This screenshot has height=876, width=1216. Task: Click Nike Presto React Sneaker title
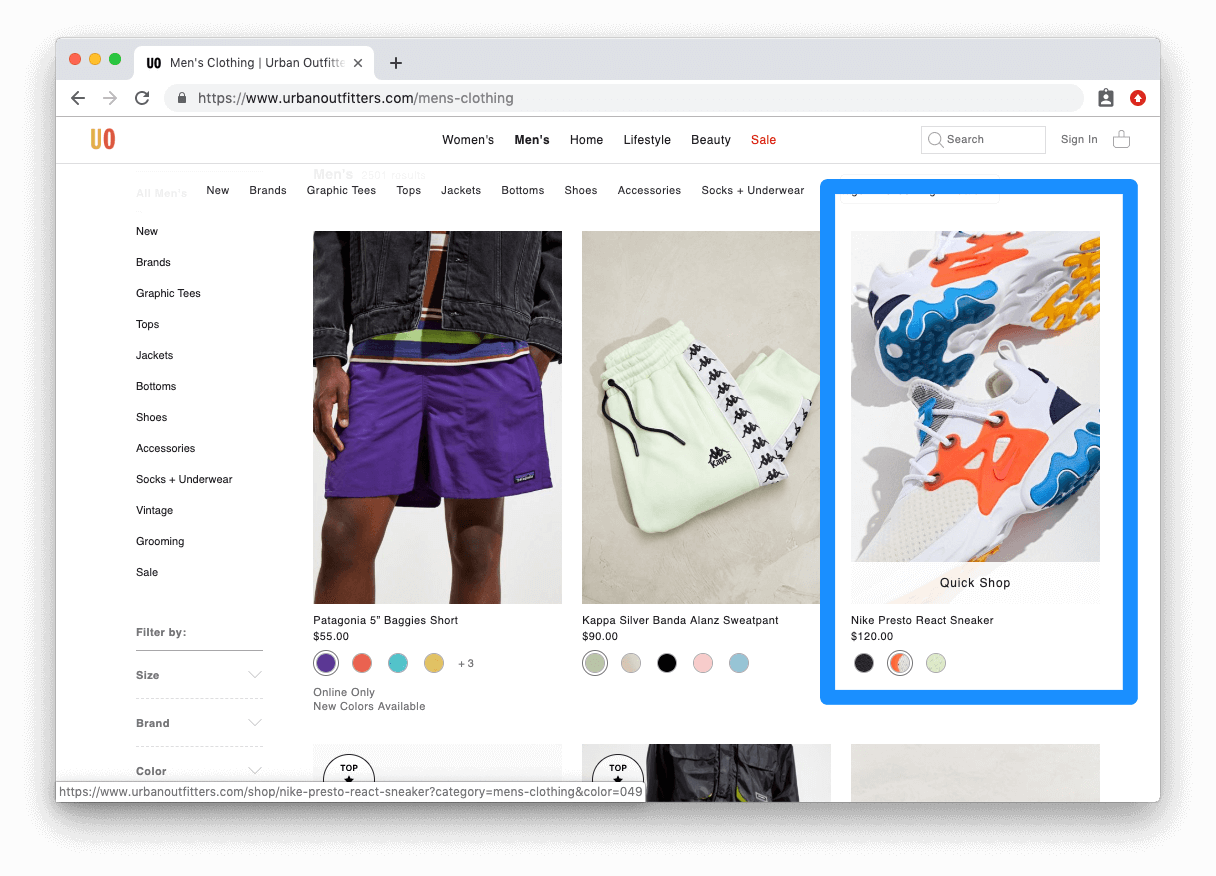(x=922, y=620)
